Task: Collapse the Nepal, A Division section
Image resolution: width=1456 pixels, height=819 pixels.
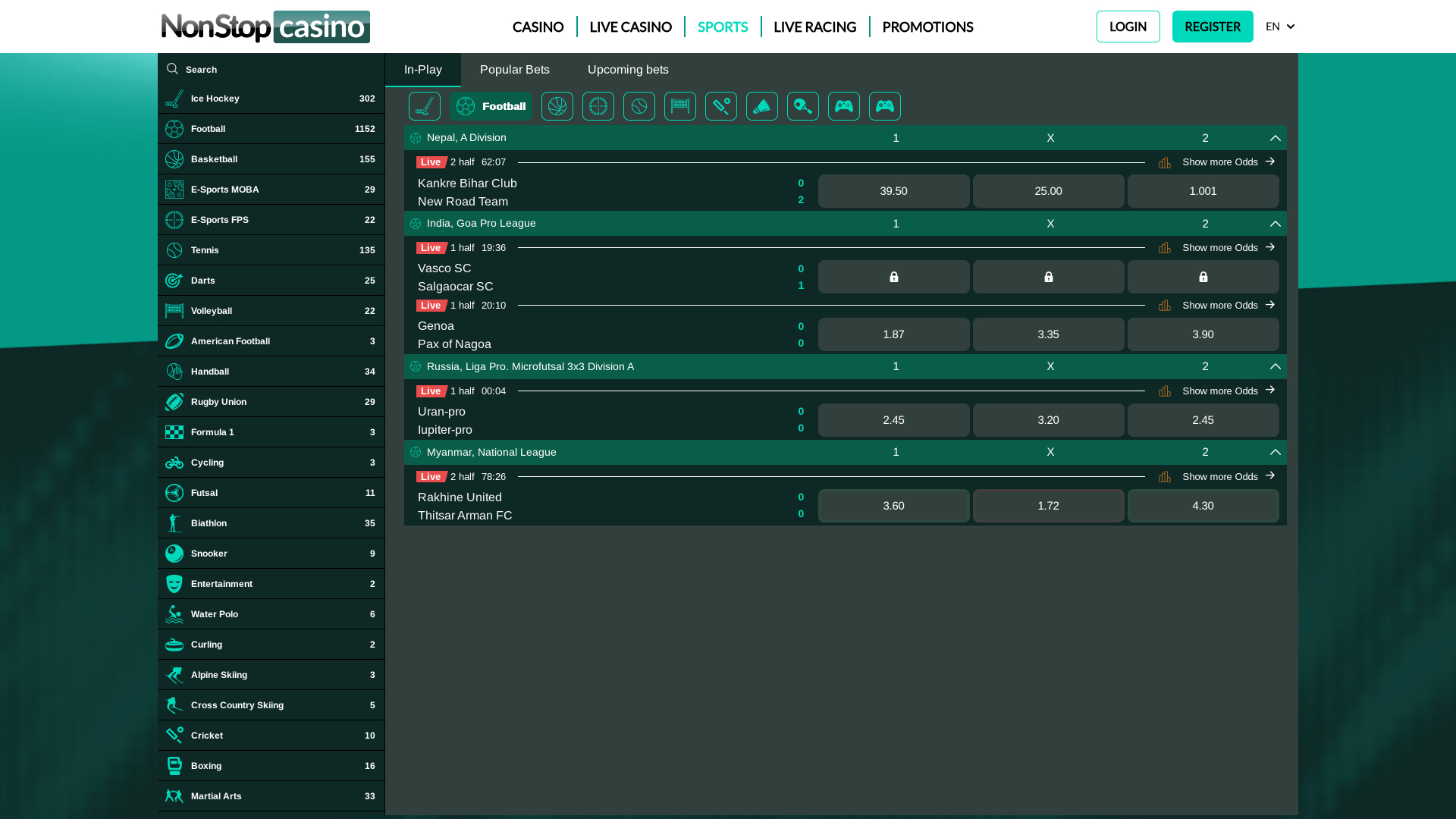Action: [1275, 138]
